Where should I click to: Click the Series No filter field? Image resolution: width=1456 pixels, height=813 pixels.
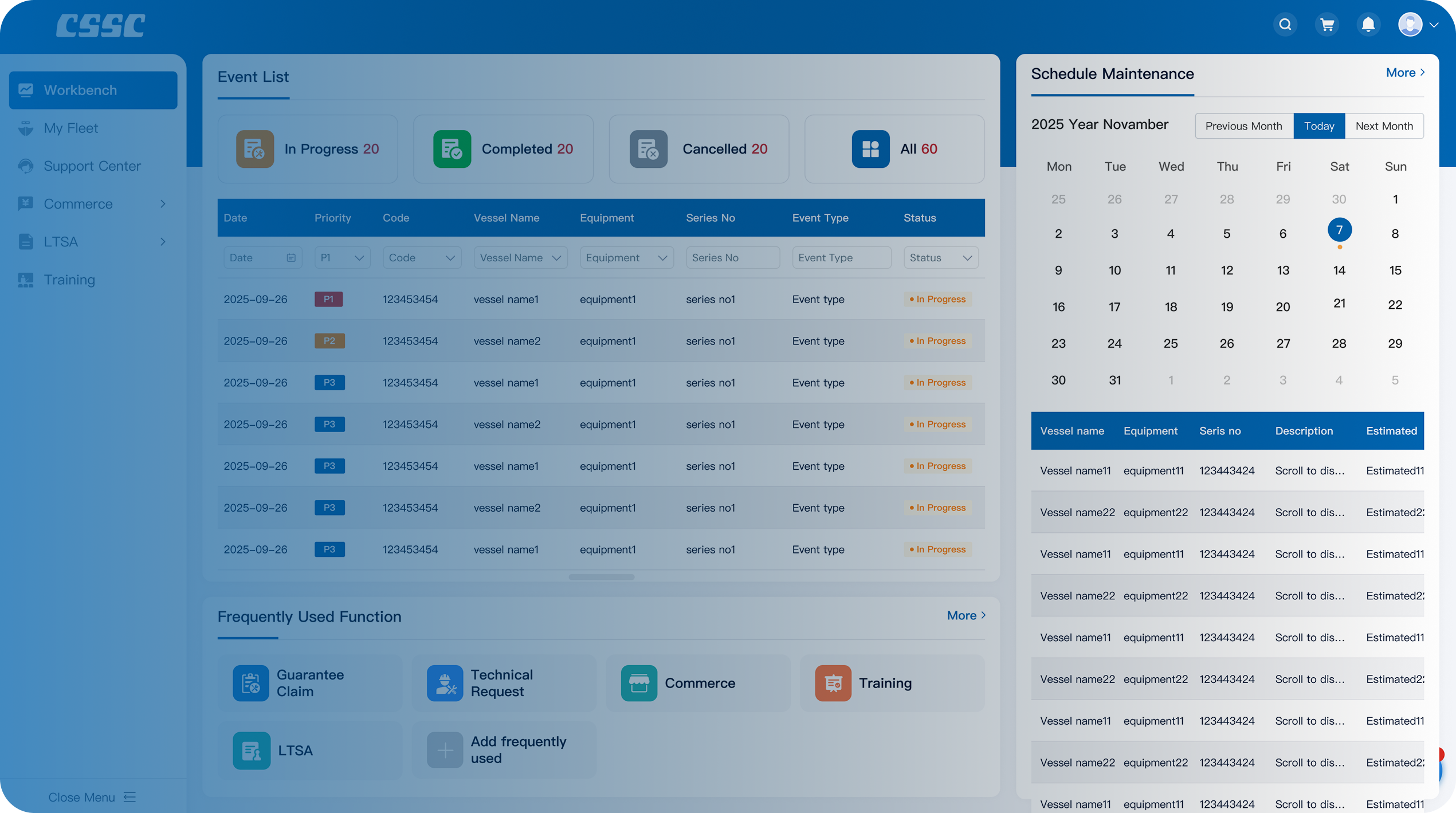click(x=733, y=258)
